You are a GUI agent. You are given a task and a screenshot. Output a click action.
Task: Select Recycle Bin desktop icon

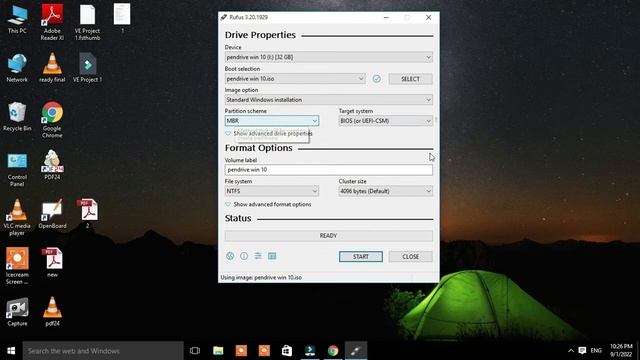[x=17, y=116]
